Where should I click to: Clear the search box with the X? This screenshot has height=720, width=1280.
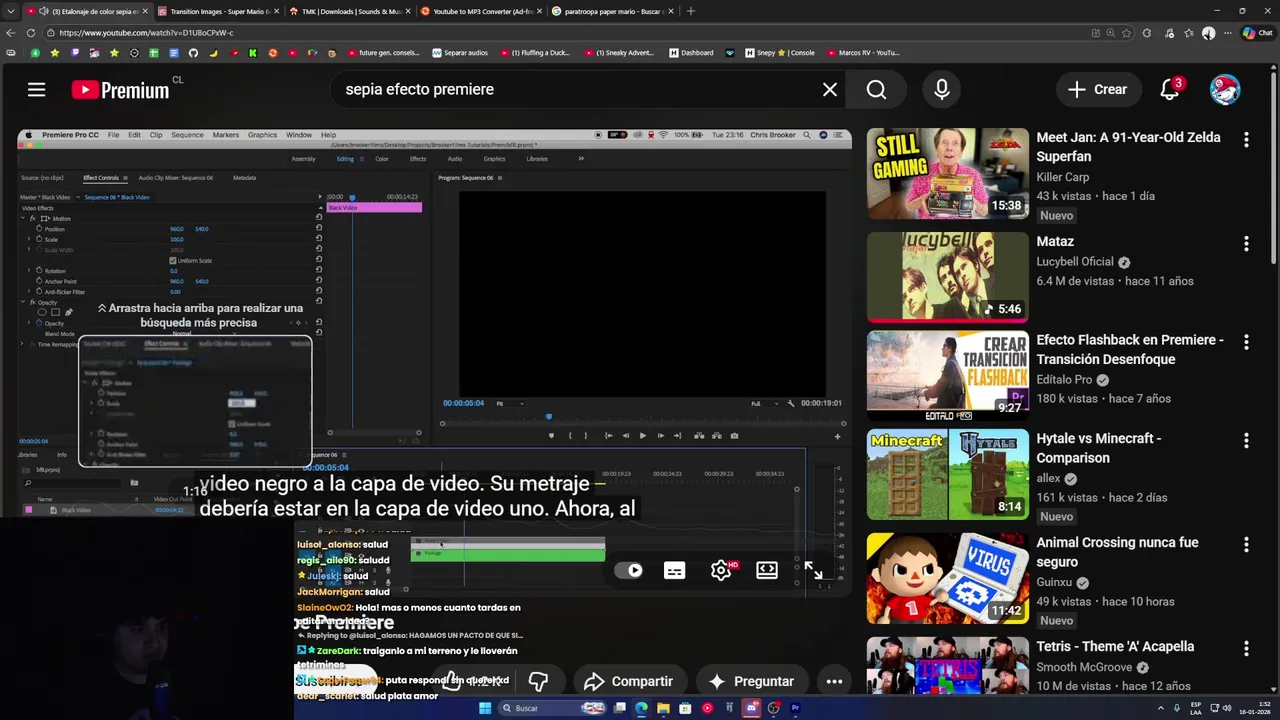830,90
